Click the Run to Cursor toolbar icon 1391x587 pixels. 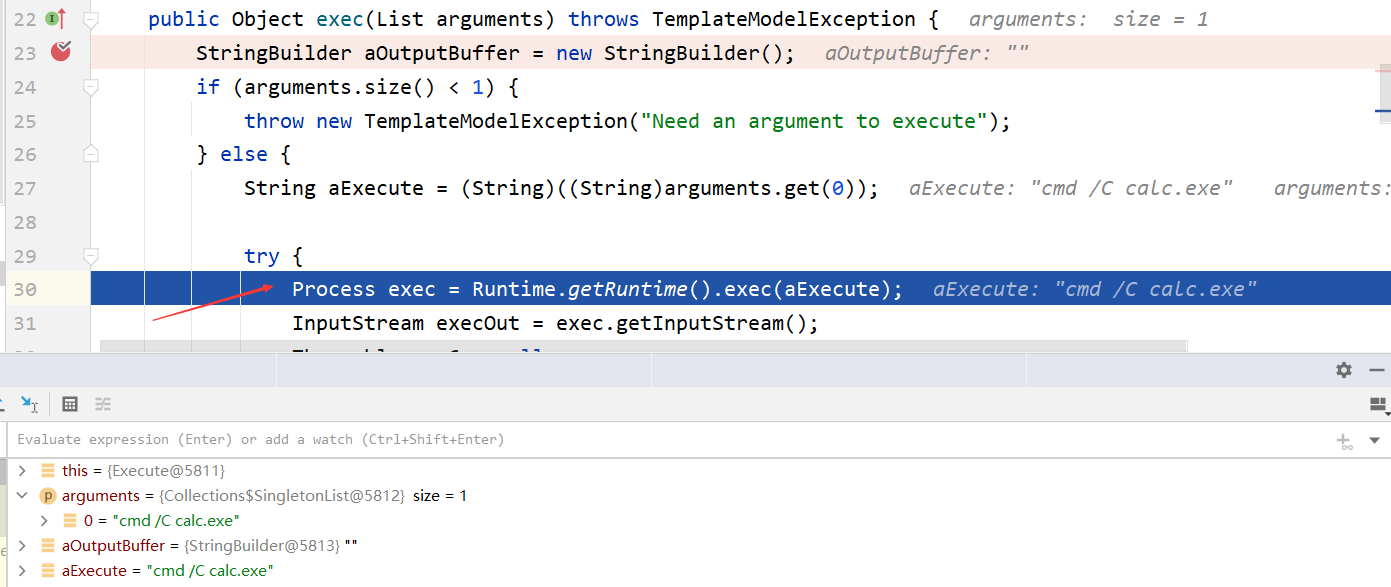pos(29,404)
